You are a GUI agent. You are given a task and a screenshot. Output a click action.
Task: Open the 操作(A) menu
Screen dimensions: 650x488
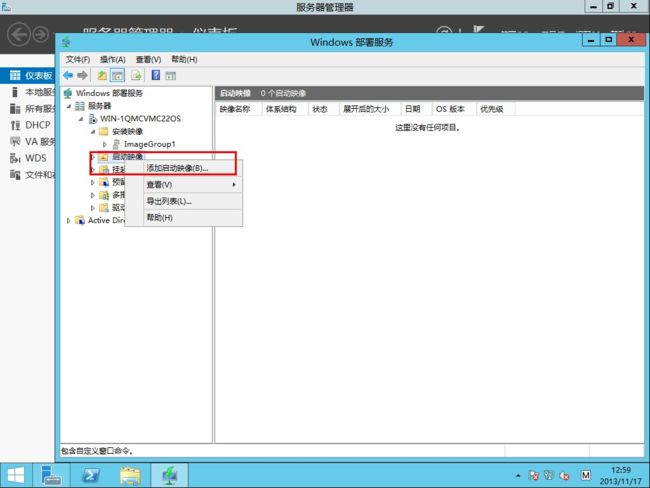coord(113,59)
